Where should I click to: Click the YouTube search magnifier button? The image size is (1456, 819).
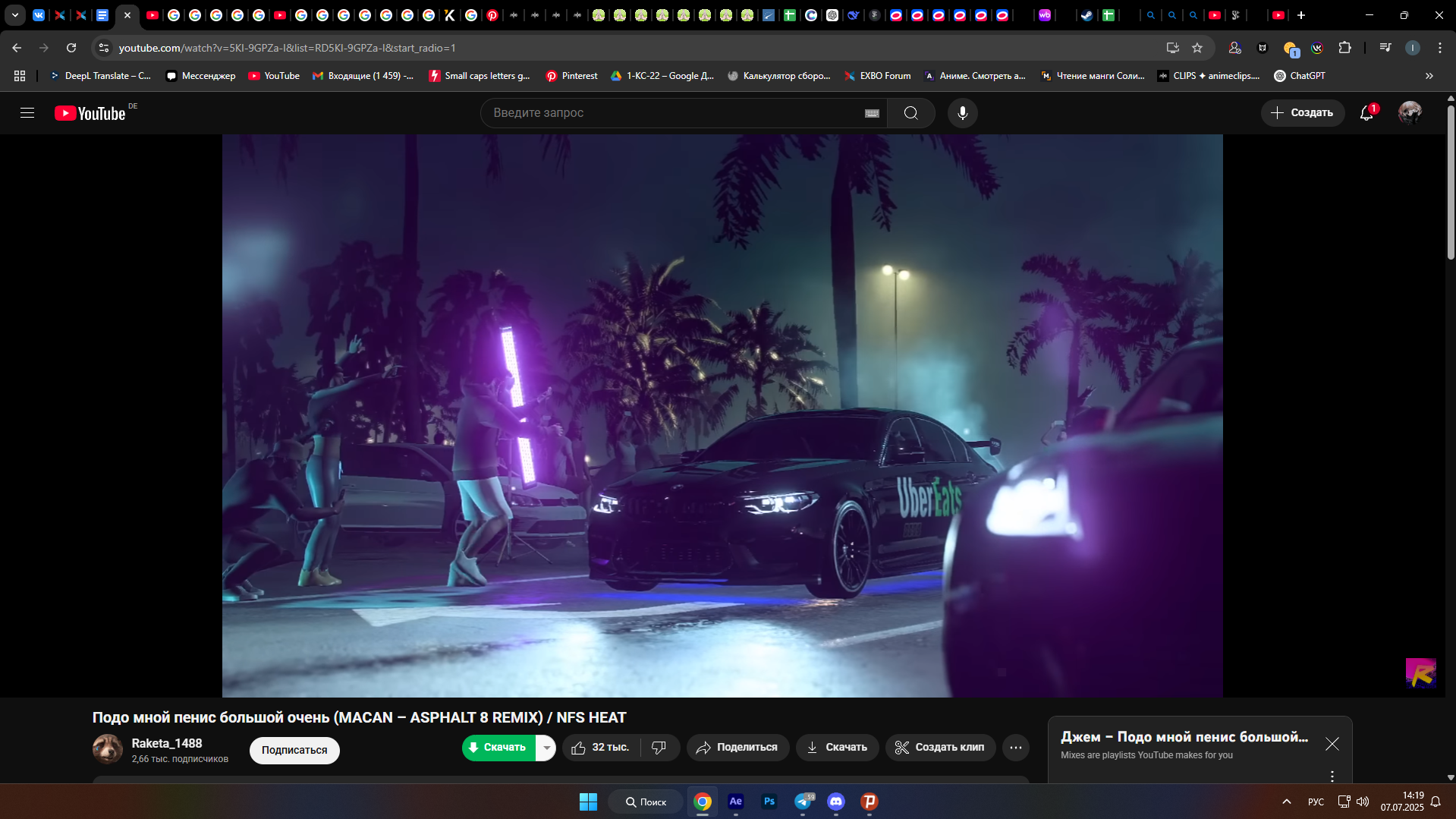(x=911, y=113)
